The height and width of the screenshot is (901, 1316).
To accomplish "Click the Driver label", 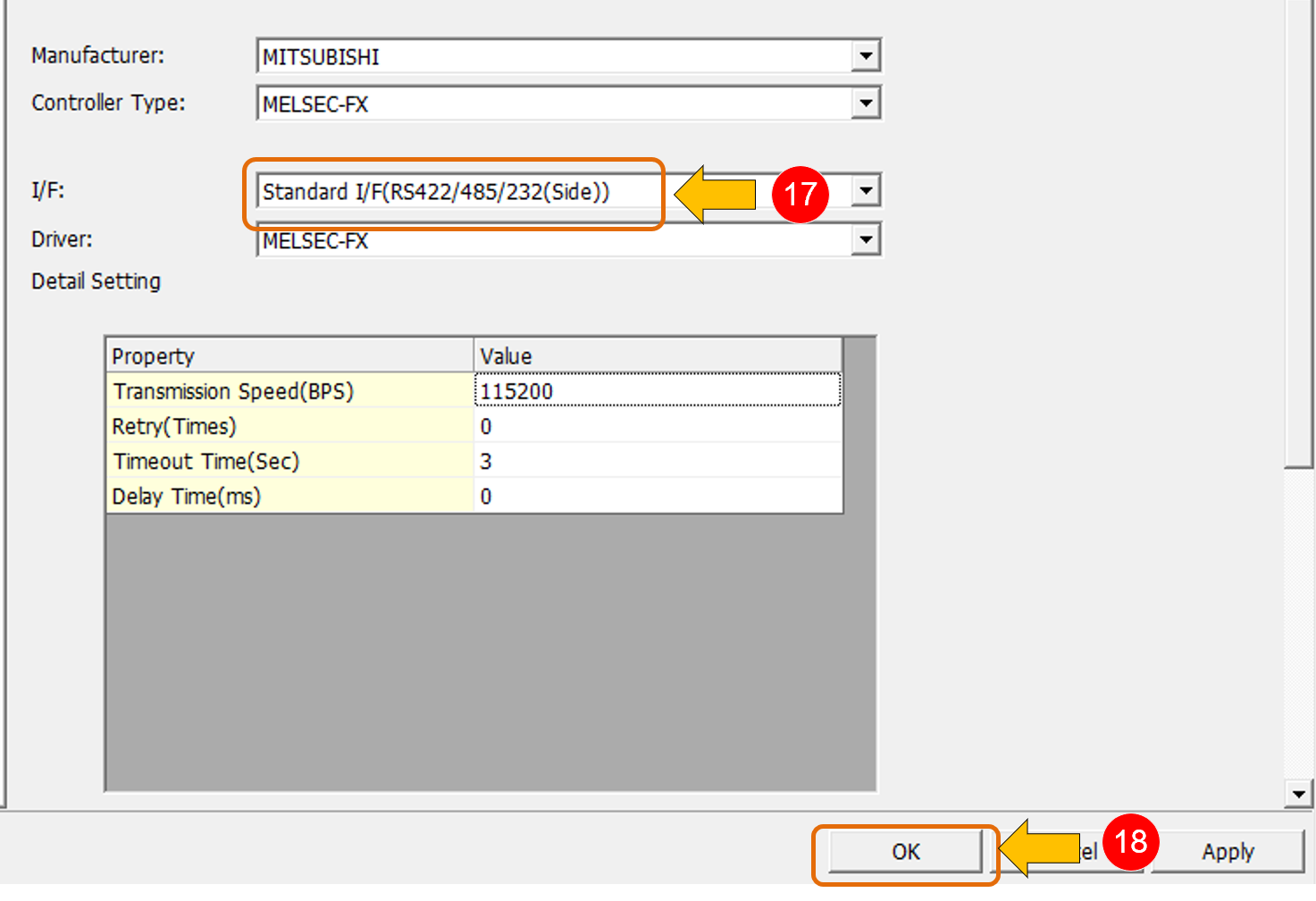I will click(62, 239).
